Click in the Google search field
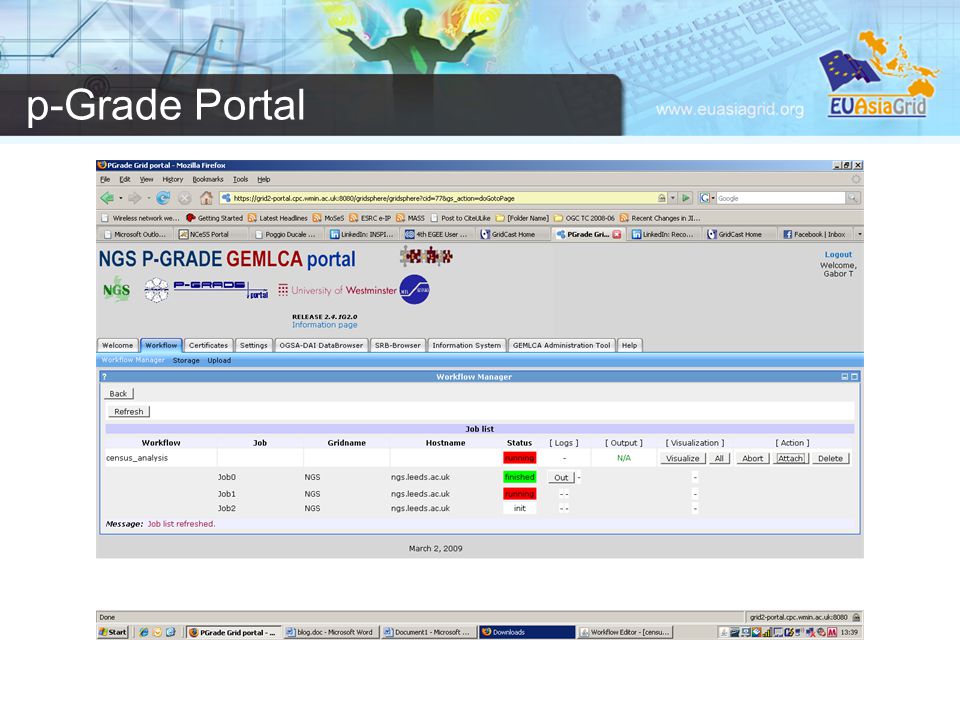The height and width of the screenshot is (720, 960). click(x=781, y=198)
